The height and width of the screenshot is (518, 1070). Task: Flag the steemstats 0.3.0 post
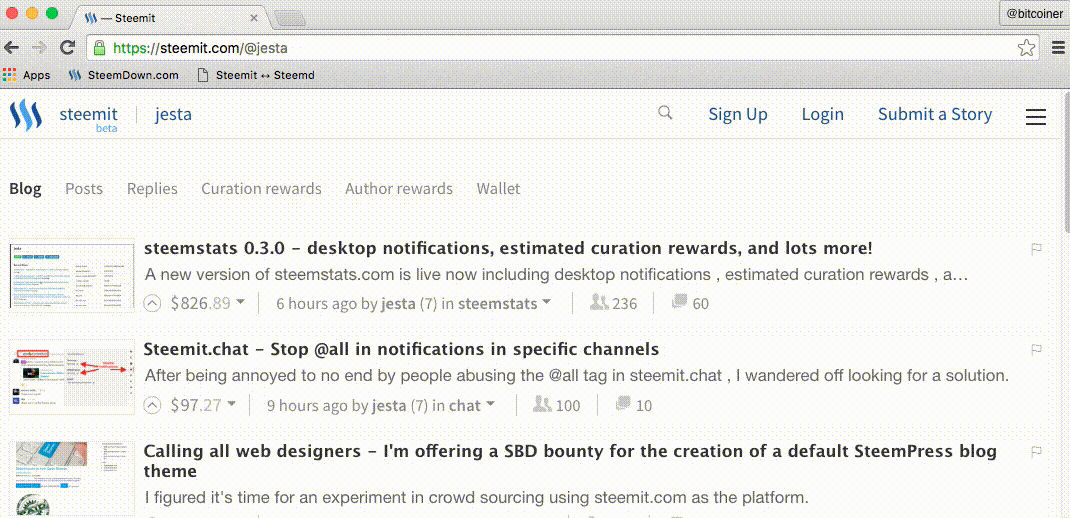click(x=1036, y=249)
